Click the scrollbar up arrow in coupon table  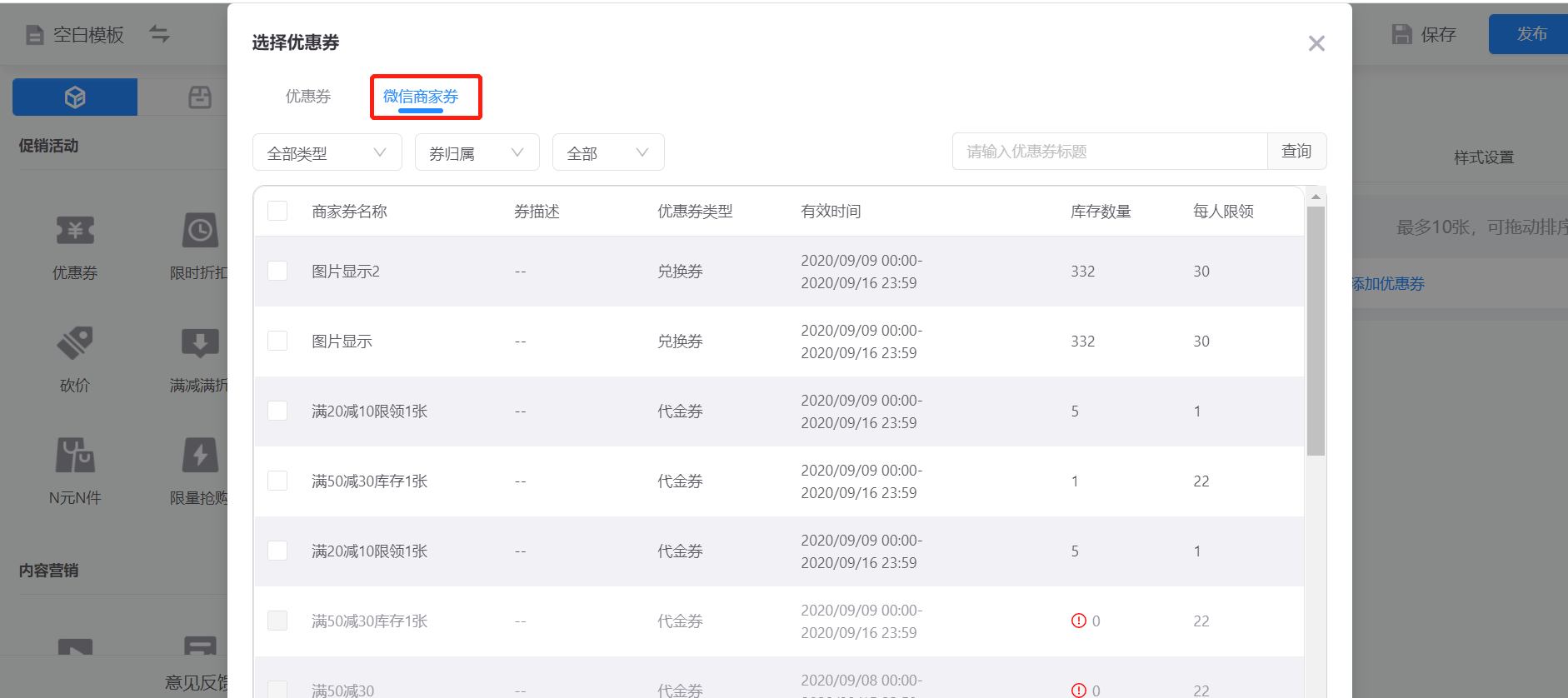[1316, 197]
